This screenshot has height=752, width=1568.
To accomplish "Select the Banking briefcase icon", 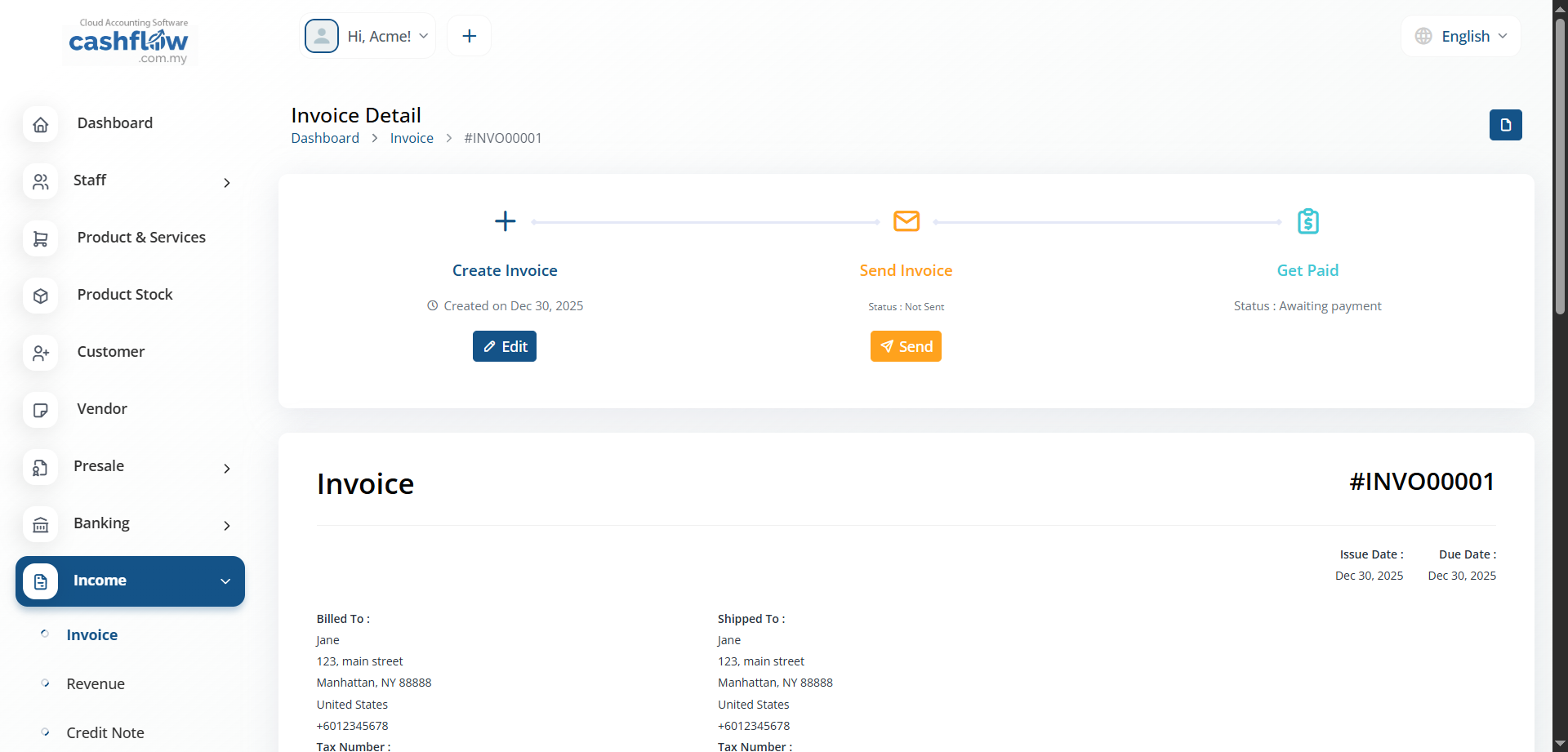I will [41, 524].
